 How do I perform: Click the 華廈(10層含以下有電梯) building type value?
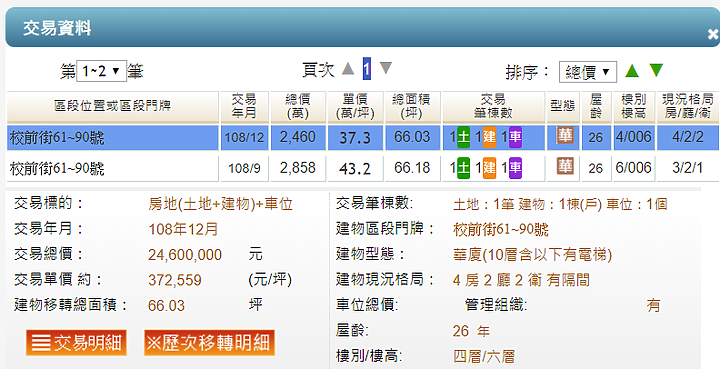533,255
